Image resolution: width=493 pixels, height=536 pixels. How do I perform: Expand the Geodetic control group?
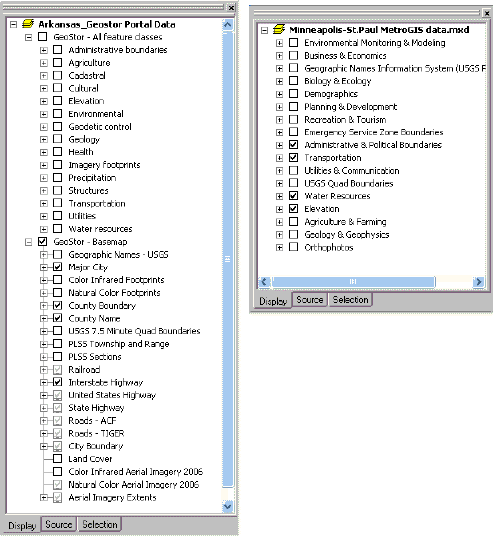pos(43,127)
